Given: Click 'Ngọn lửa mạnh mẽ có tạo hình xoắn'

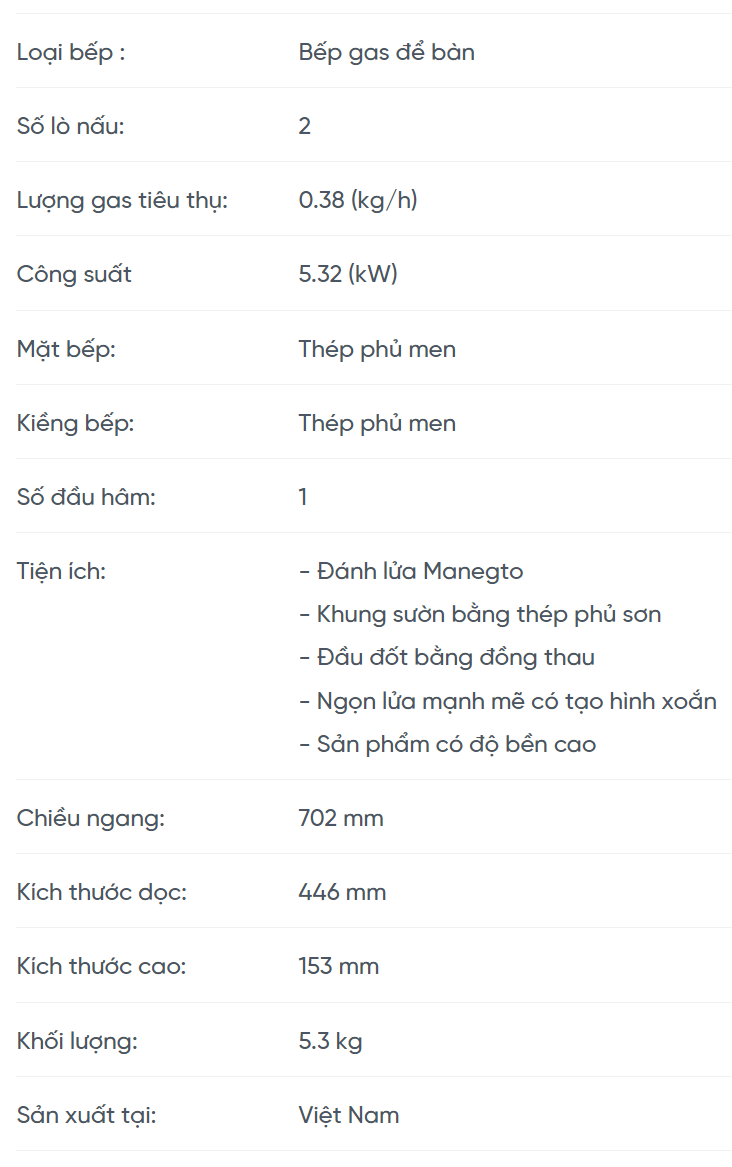Looking at the screenshot, I should [x=508, y=701].
